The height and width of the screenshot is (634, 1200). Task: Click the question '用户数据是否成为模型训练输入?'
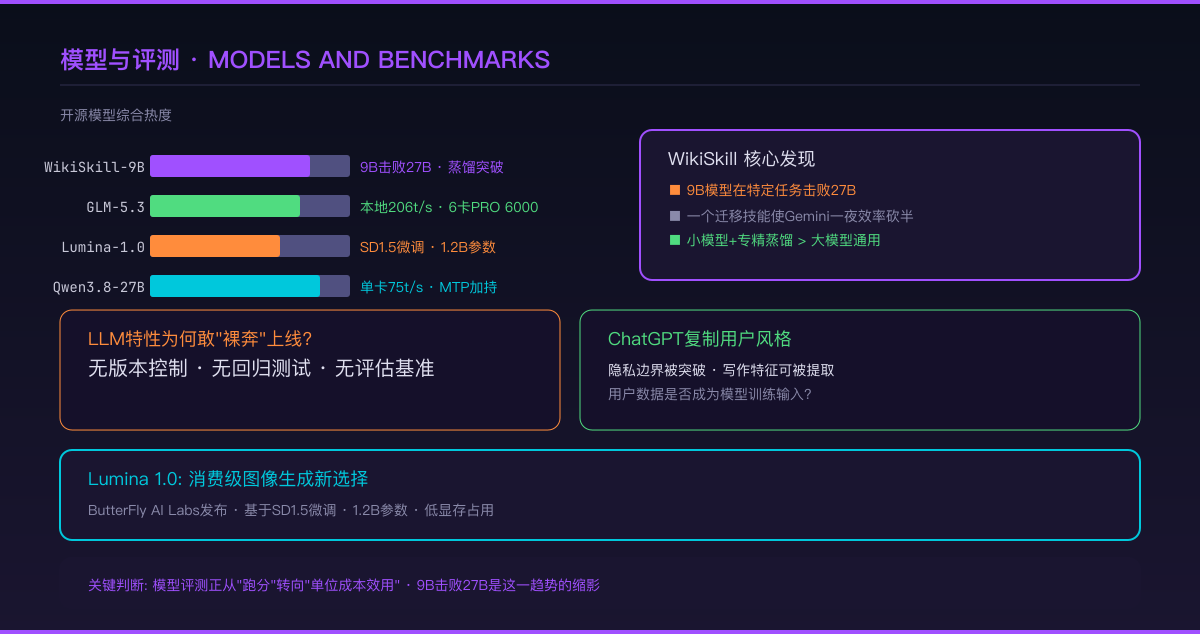(710, 394)
